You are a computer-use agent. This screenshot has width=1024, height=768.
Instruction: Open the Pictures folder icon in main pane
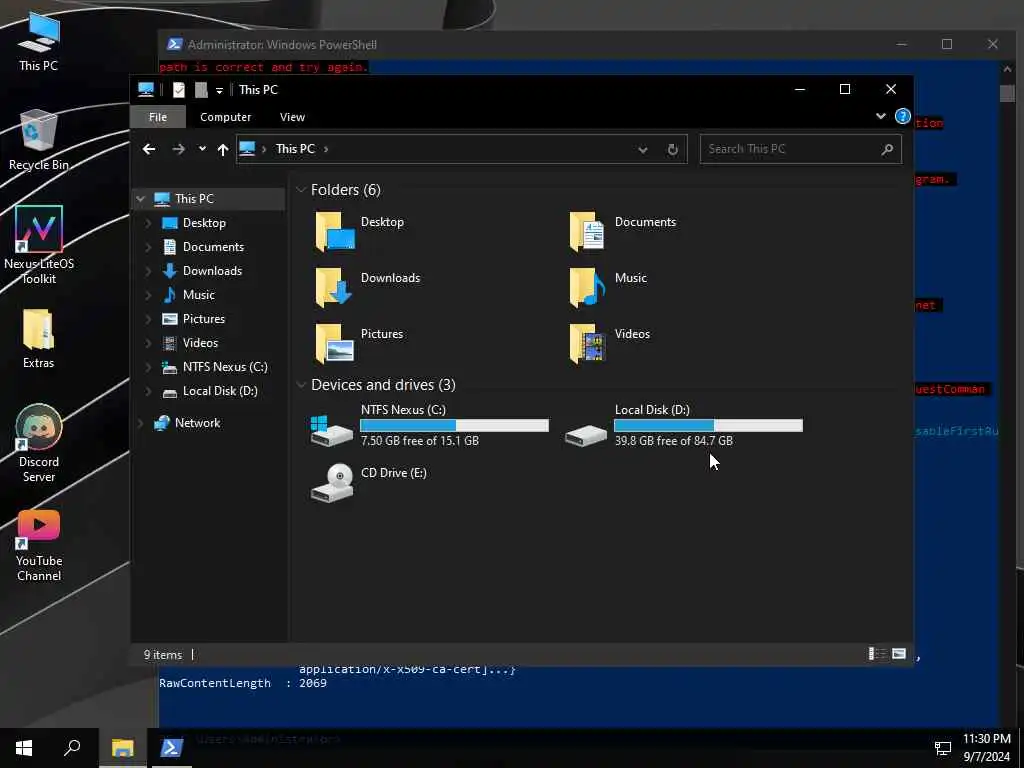coord(335,343)
